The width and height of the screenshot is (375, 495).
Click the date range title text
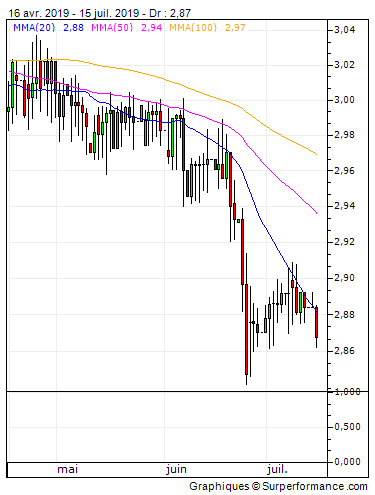click(x=100, y=13)
